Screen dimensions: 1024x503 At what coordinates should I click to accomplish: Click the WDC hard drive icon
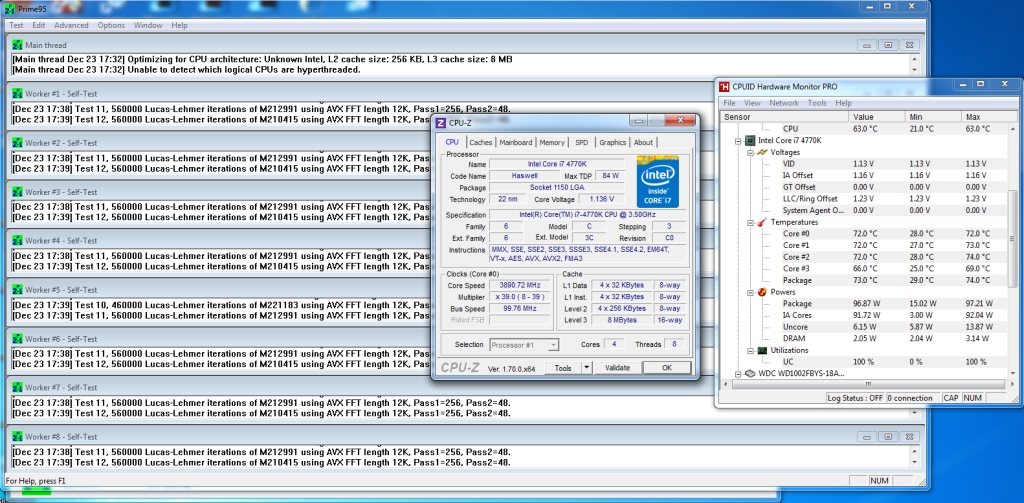pos(751,374)
